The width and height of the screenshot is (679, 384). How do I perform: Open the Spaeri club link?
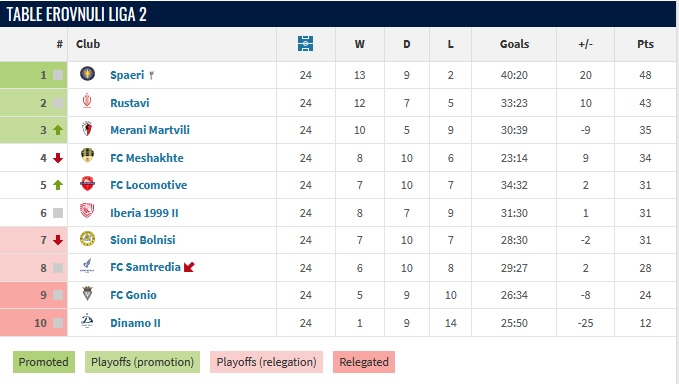pos(127,75)
